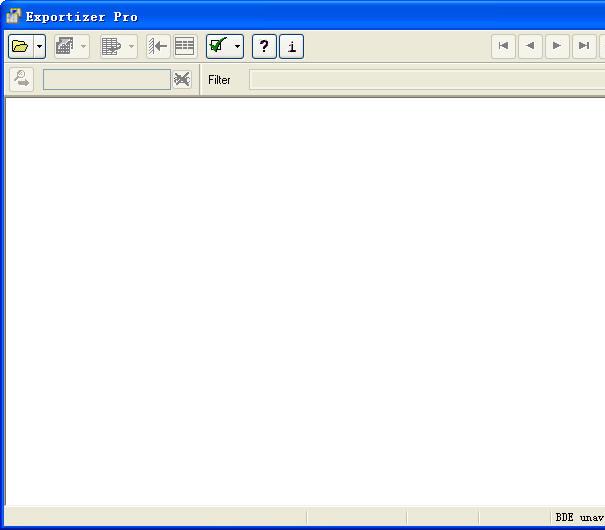Expand the Open file dropdown arrow
605x530 pixels.
coord(39,46)
